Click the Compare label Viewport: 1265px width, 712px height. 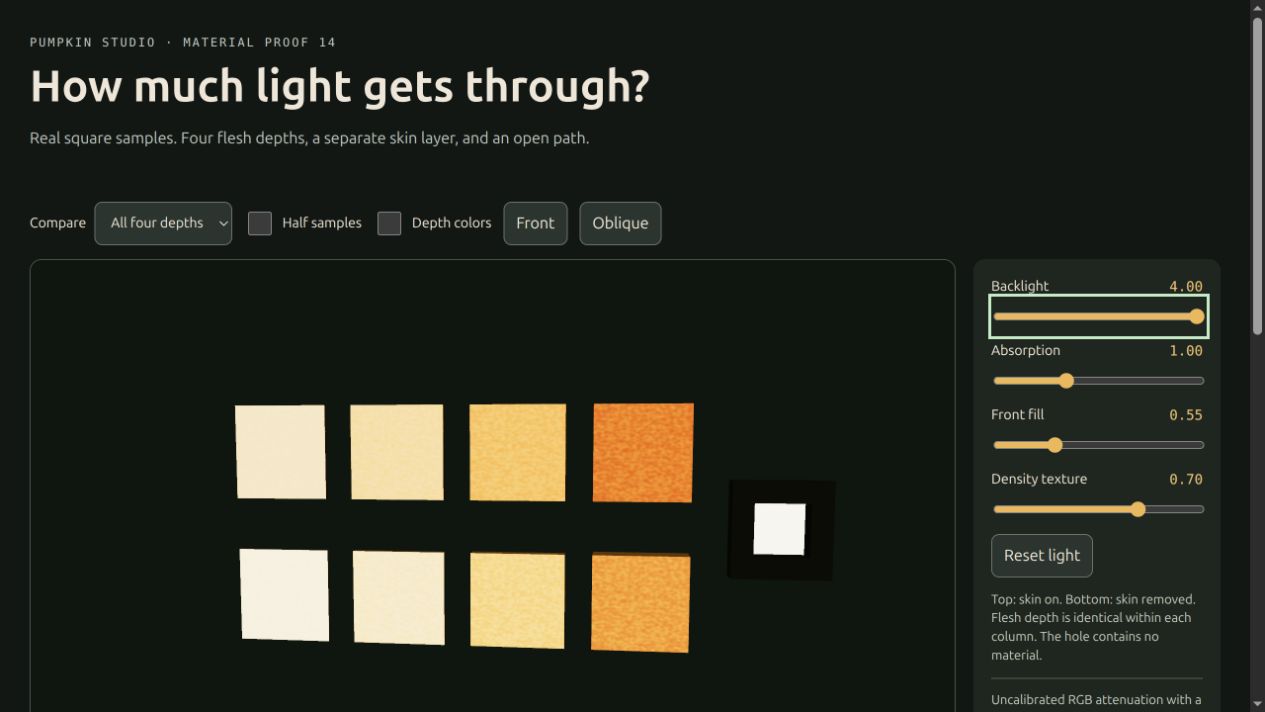(x=58, y=223)
